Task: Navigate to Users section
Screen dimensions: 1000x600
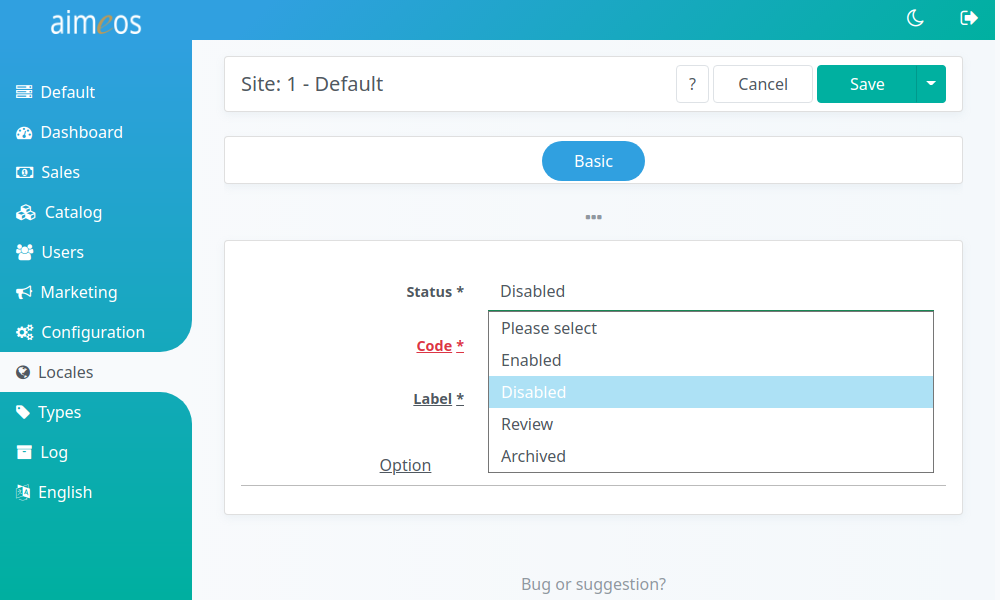Action: 96,252
